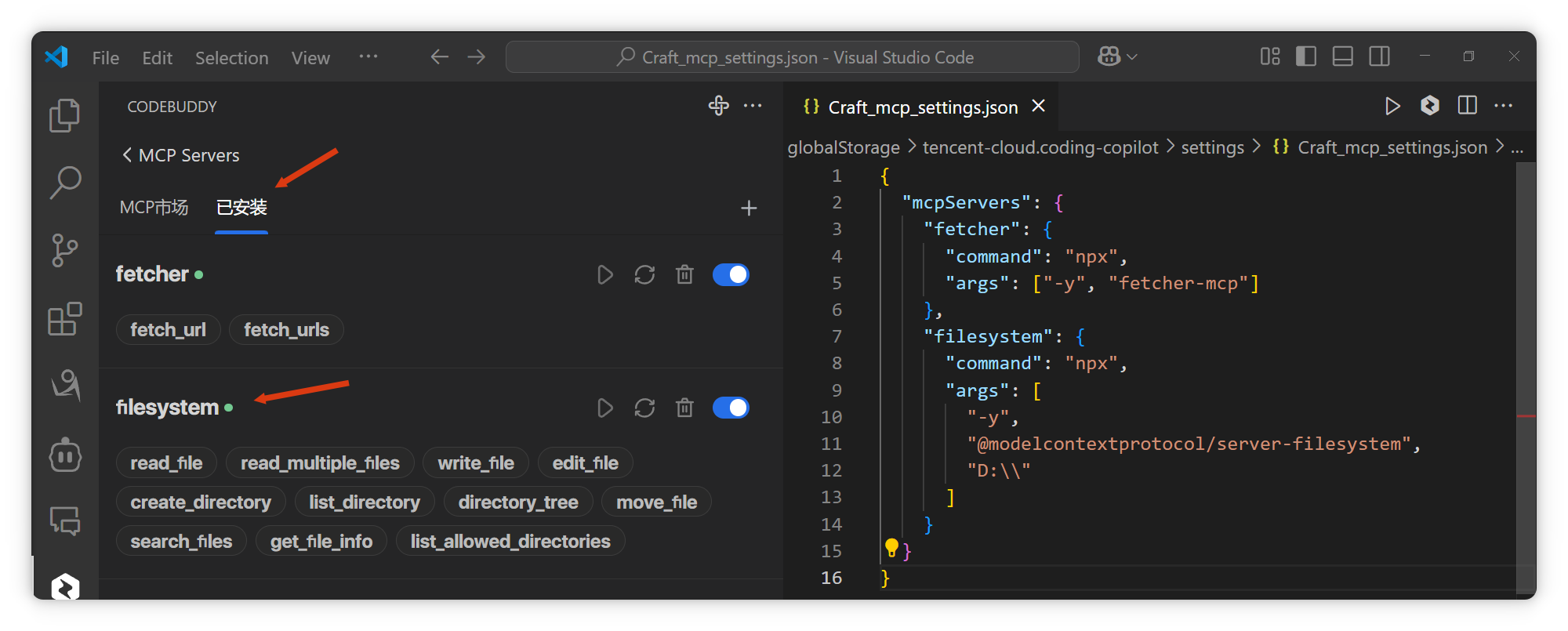The image size is (1568, 631).
Task: Click the lightbulb code action icon
Action: pyautogui.click(x=891, y=547)
